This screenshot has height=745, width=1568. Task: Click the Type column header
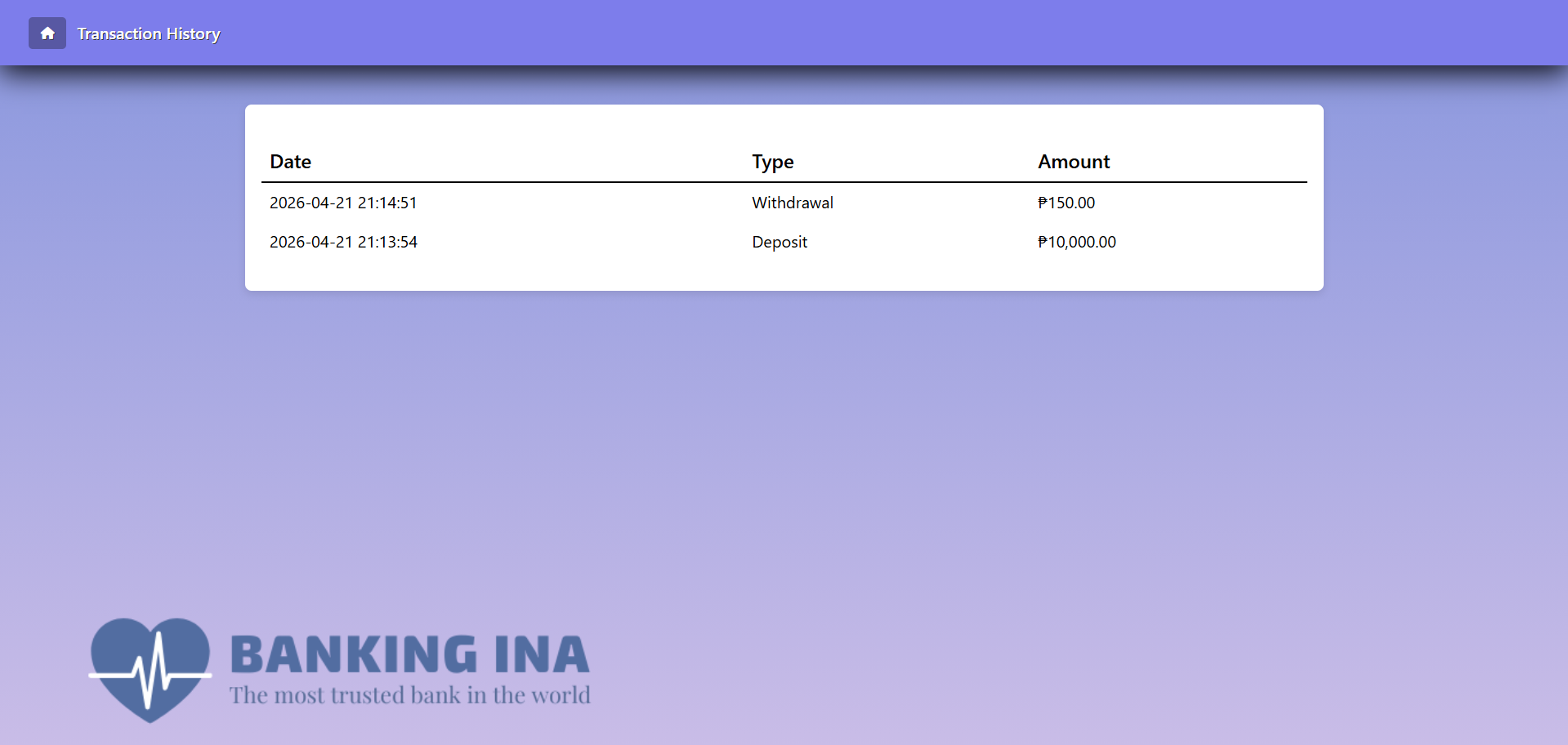tap(772, 162)
